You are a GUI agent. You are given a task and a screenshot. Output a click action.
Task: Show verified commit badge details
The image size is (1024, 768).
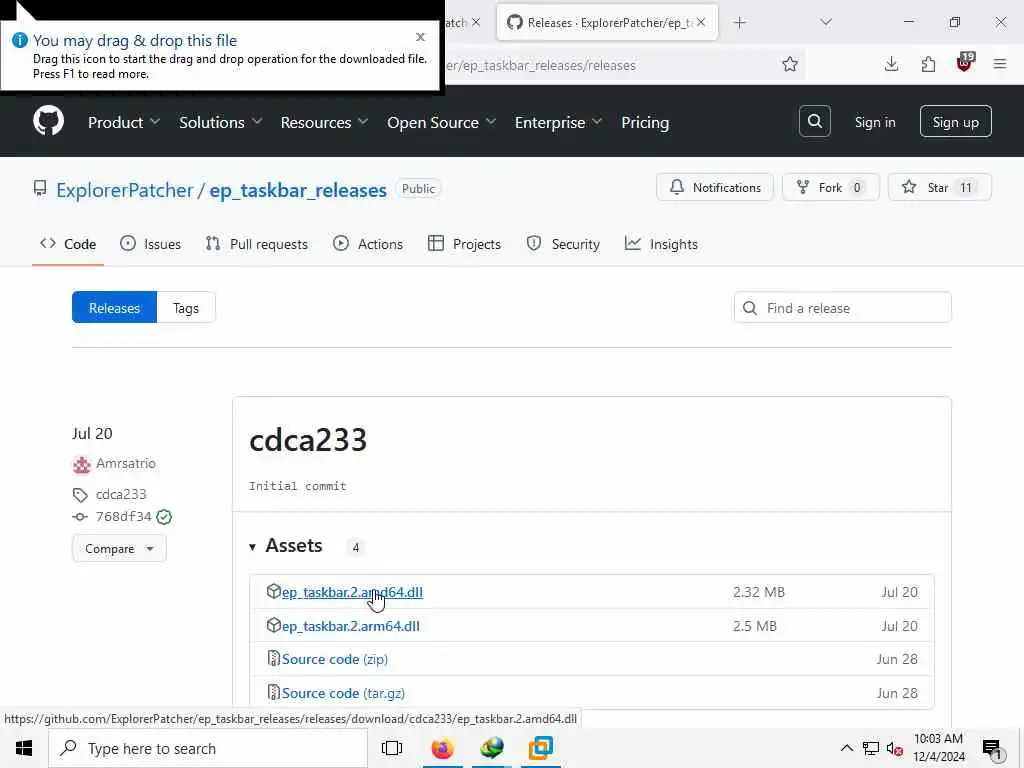pos(165,517)
